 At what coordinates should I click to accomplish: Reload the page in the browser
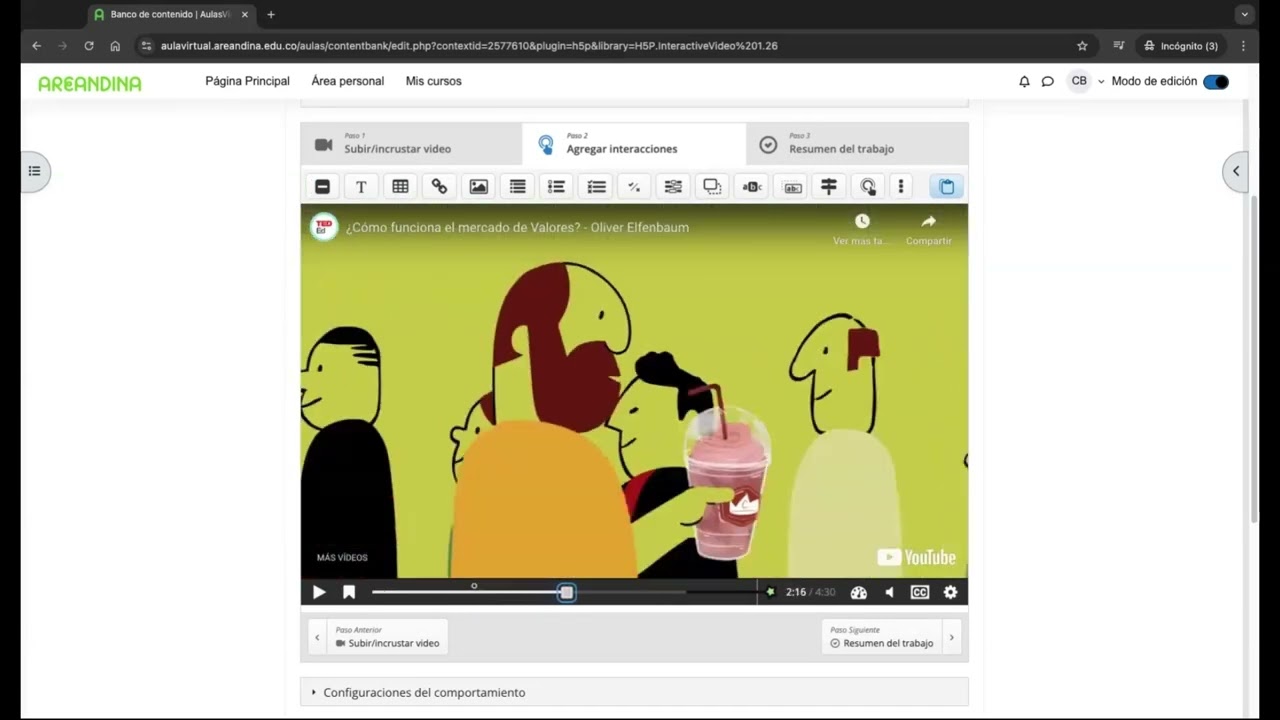coord(89,46)
